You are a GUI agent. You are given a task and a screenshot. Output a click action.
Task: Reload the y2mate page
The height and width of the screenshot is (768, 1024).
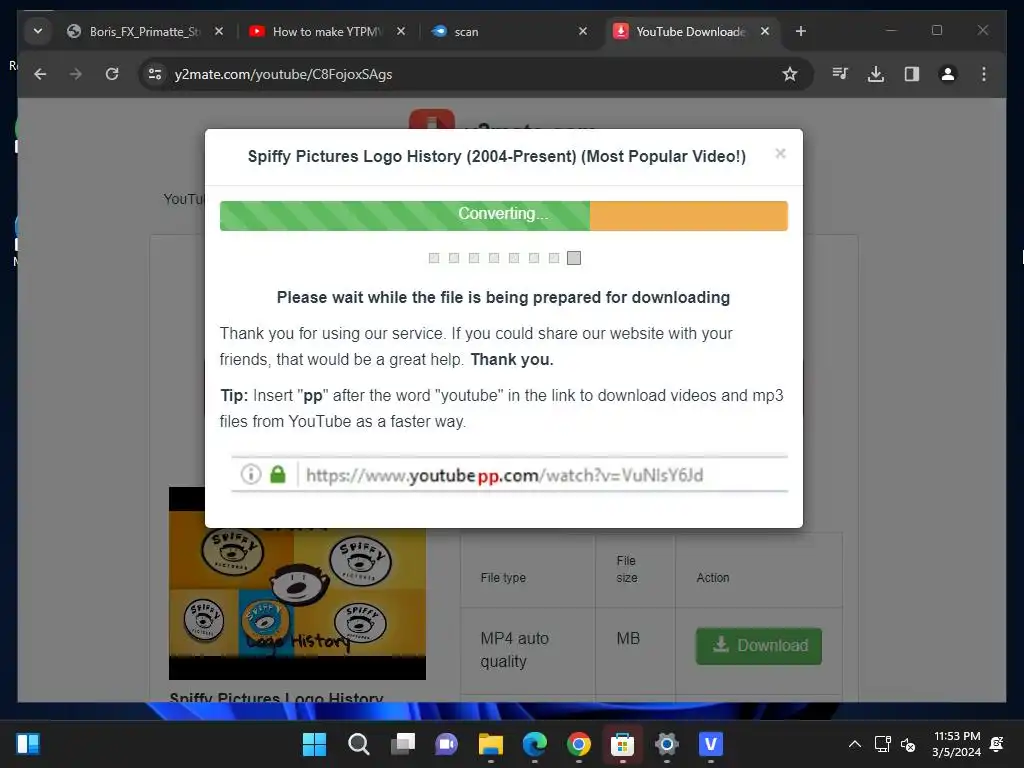coord(112,74)
